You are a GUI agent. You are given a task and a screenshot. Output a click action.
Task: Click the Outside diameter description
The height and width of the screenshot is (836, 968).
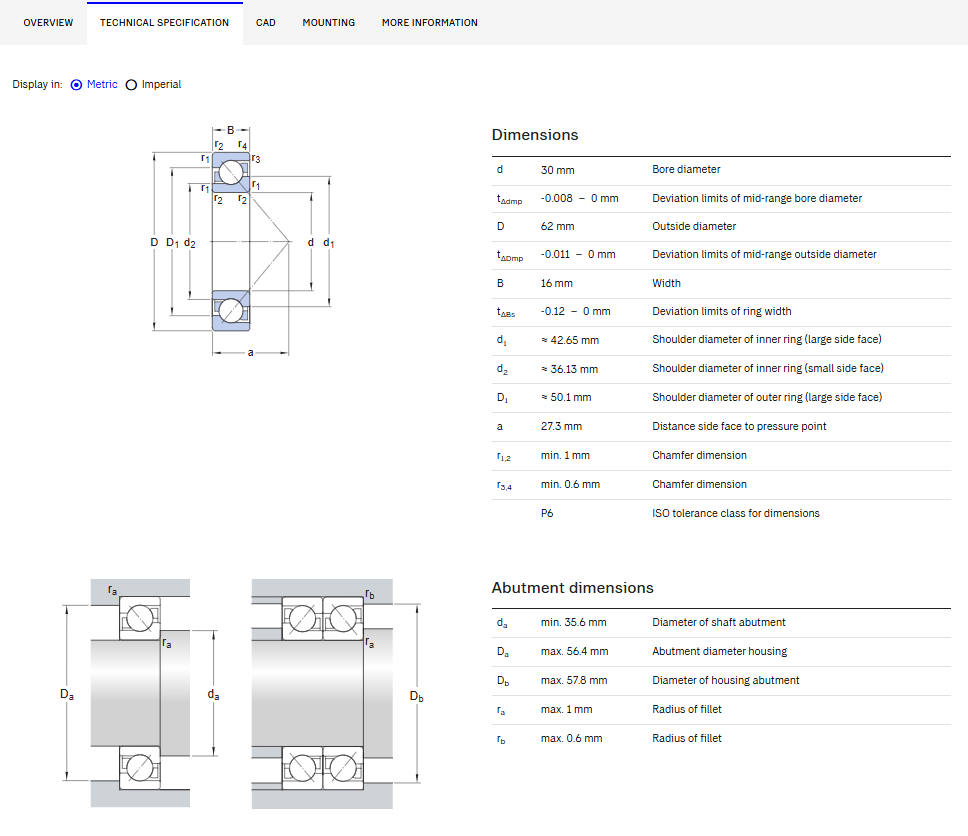click(694, 226)
